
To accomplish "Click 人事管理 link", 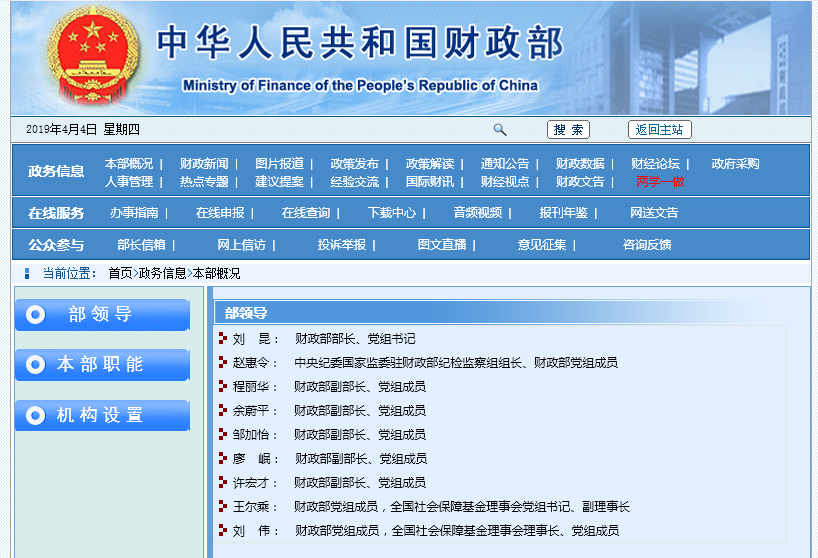I will pos(129,181).
